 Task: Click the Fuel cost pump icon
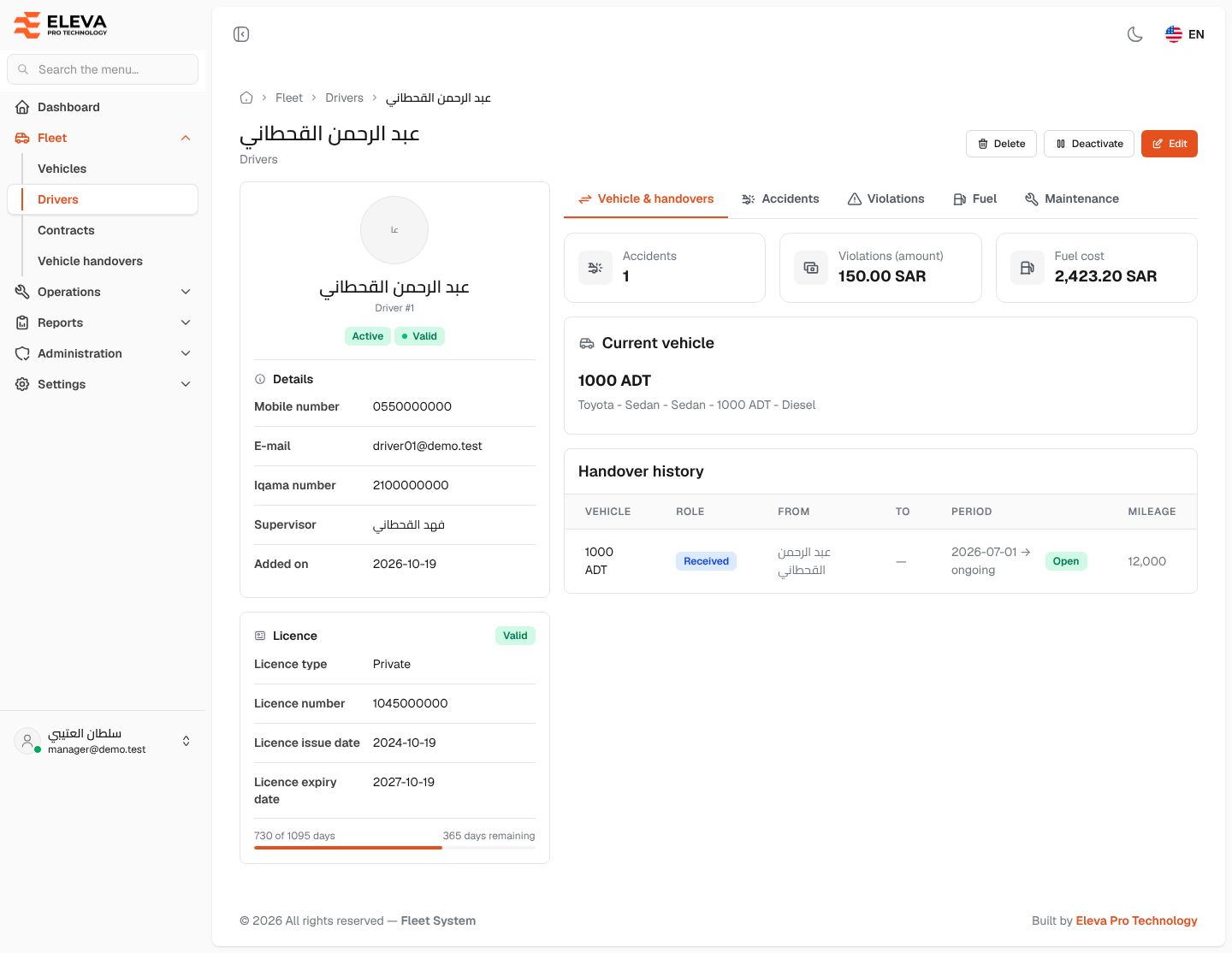tap(1028, 268)
